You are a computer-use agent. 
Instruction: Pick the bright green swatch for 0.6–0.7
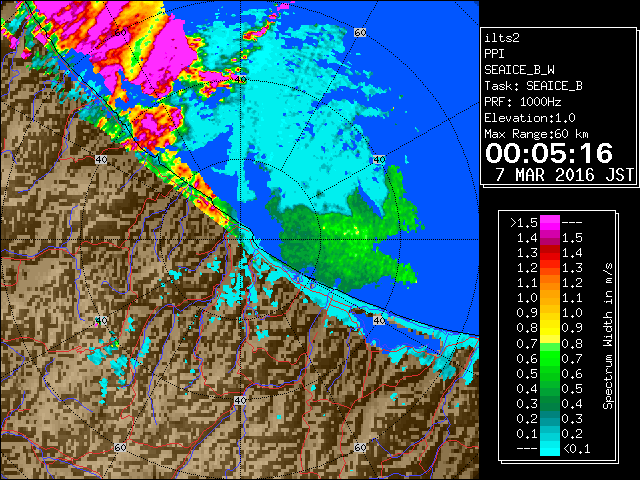[x=550, y=358]
